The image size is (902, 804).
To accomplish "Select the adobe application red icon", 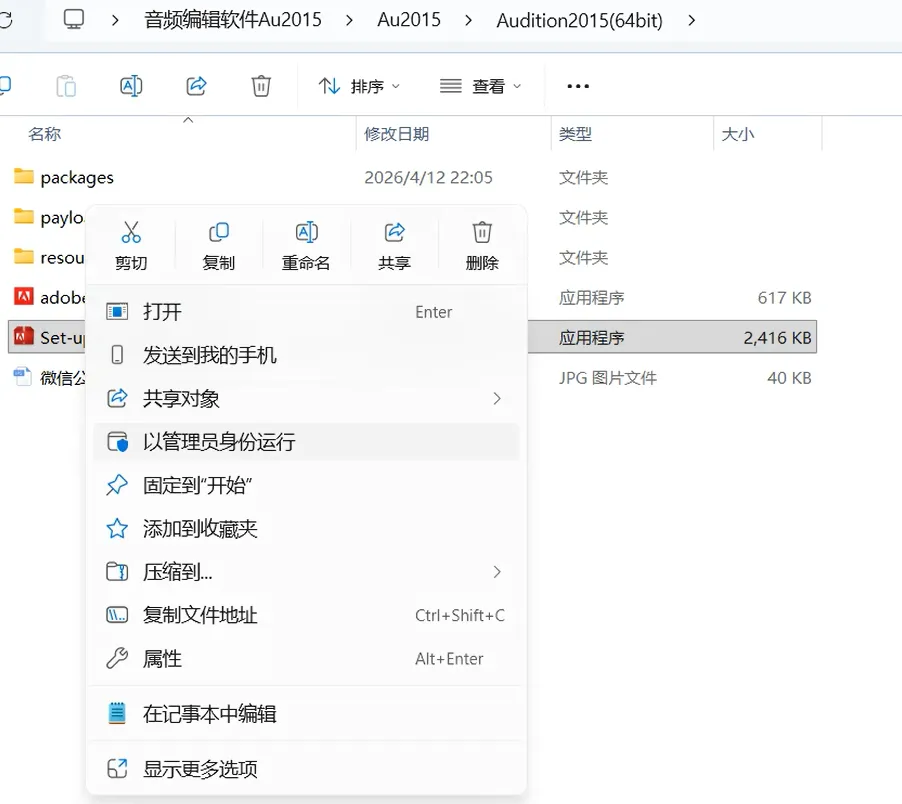I will [x=24, y=296].
